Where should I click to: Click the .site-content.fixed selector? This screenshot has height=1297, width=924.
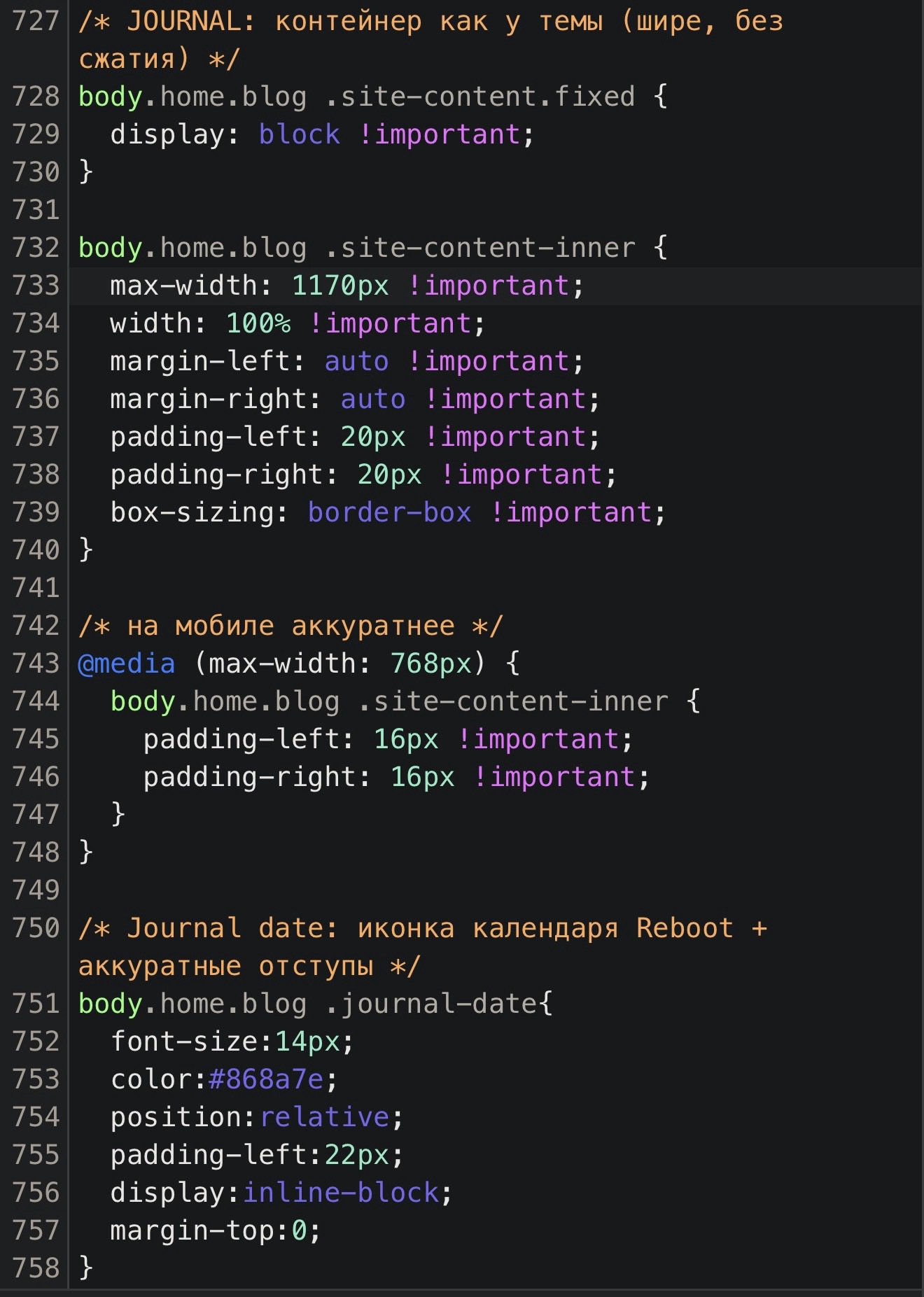tap(480, 97)
